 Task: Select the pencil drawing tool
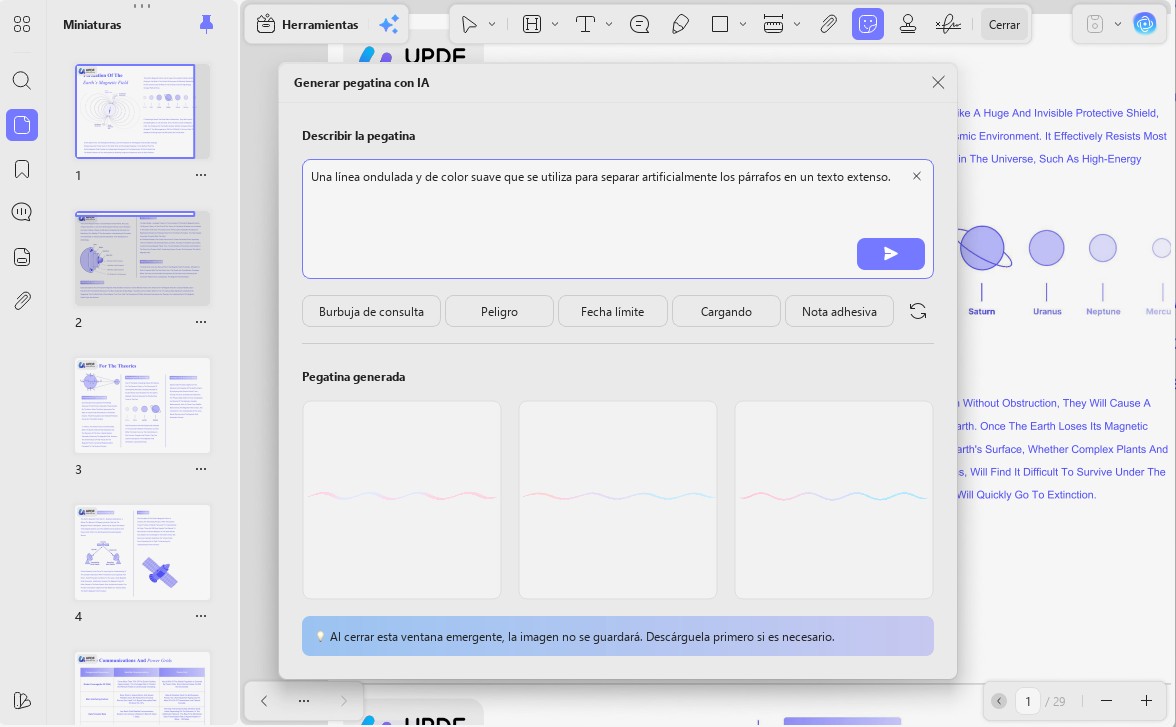(x=680, y=25)
